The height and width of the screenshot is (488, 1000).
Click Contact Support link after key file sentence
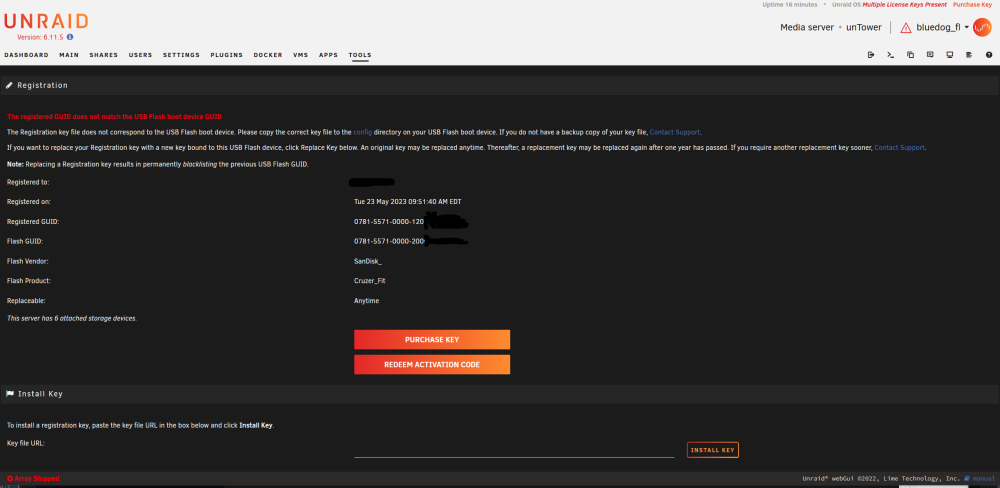click(x=675, y=132)
